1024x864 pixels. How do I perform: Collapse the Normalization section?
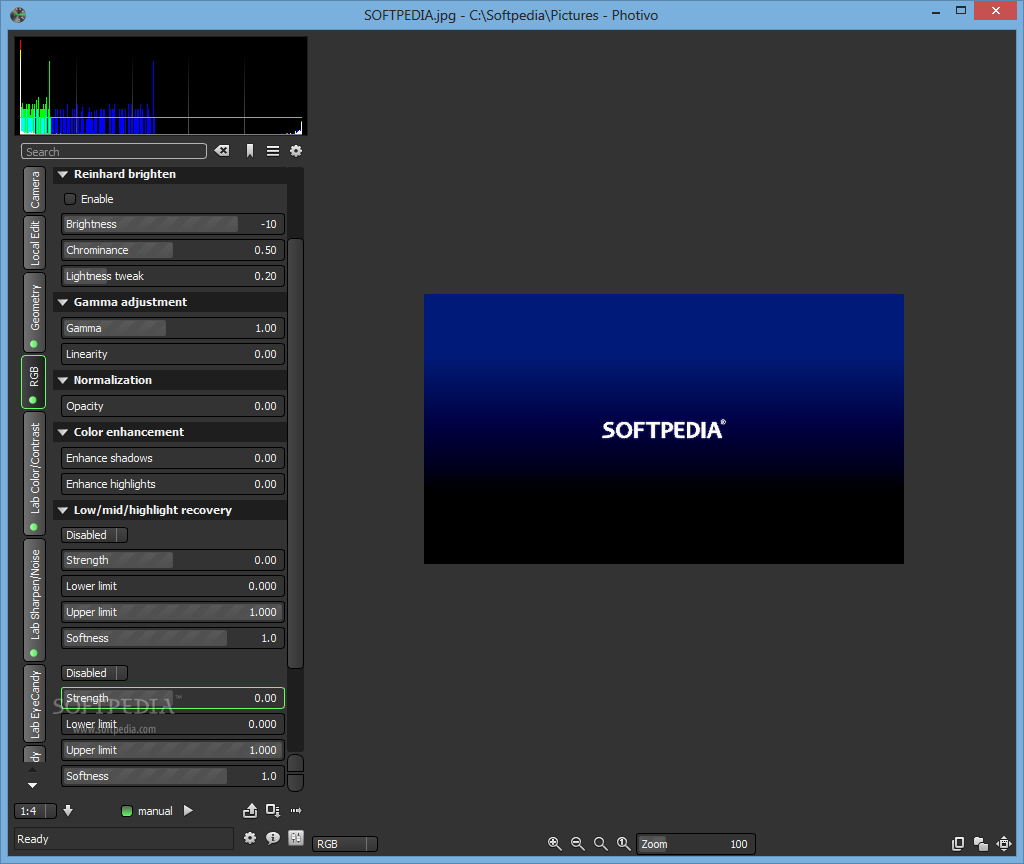[63, 380]
